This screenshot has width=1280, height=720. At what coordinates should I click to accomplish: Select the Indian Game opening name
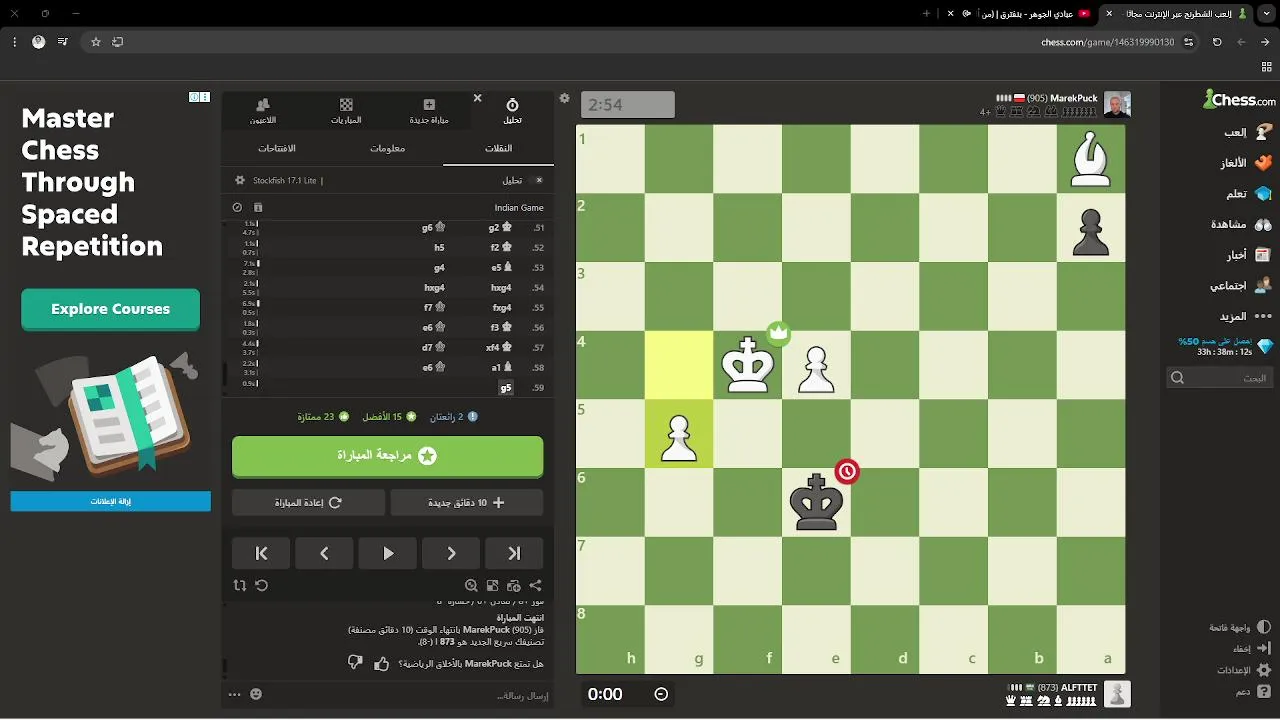coord(519,208)
